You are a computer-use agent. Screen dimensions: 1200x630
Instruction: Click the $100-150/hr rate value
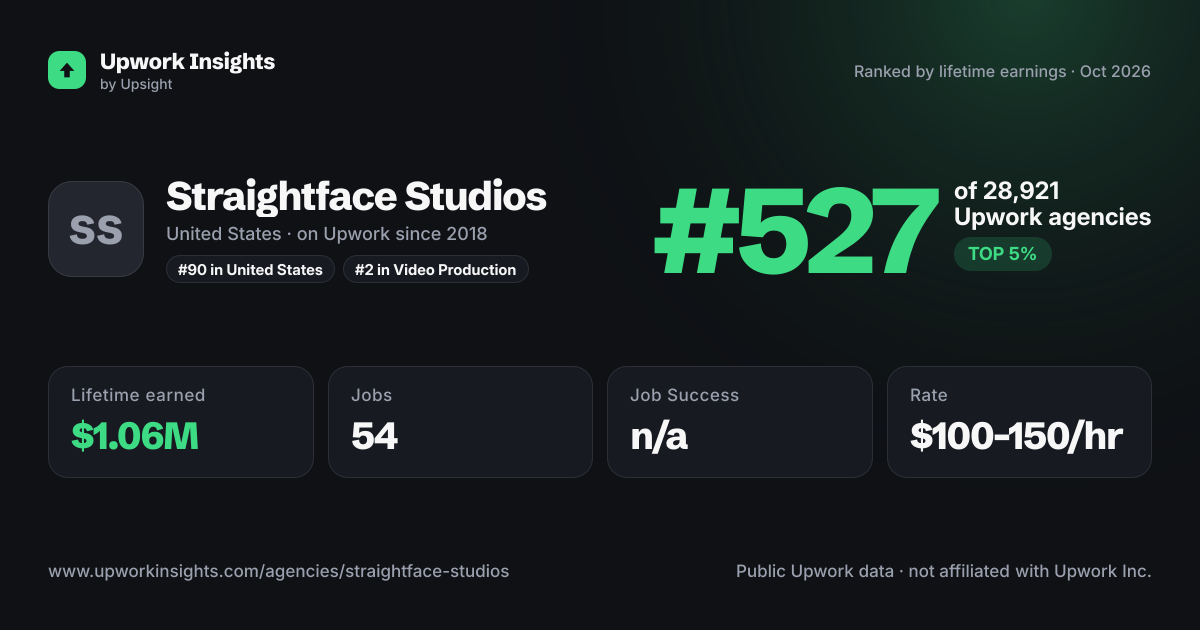tap(1016, 436)
